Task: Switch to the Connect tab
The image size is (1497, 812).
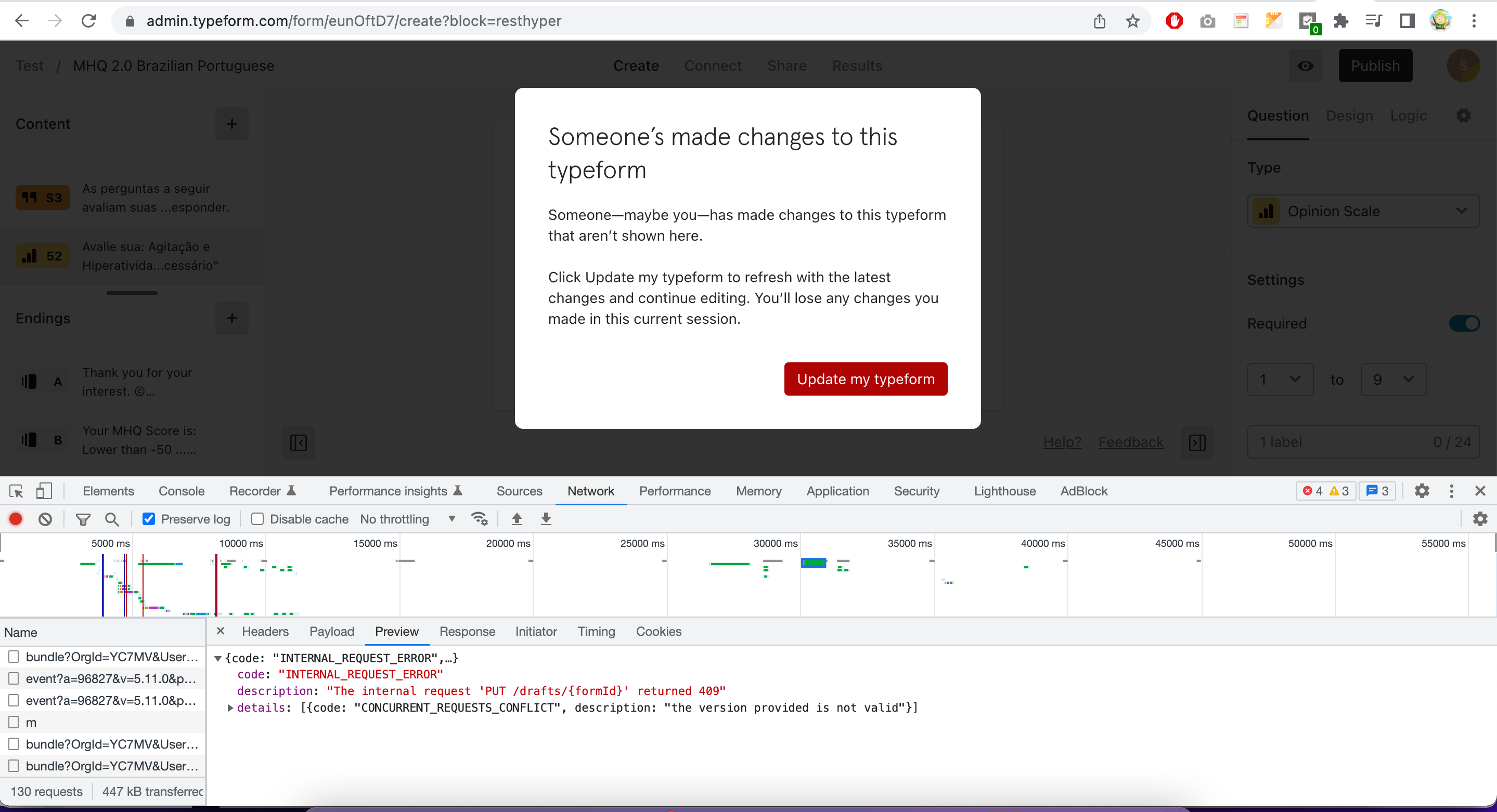Action: 713,66
